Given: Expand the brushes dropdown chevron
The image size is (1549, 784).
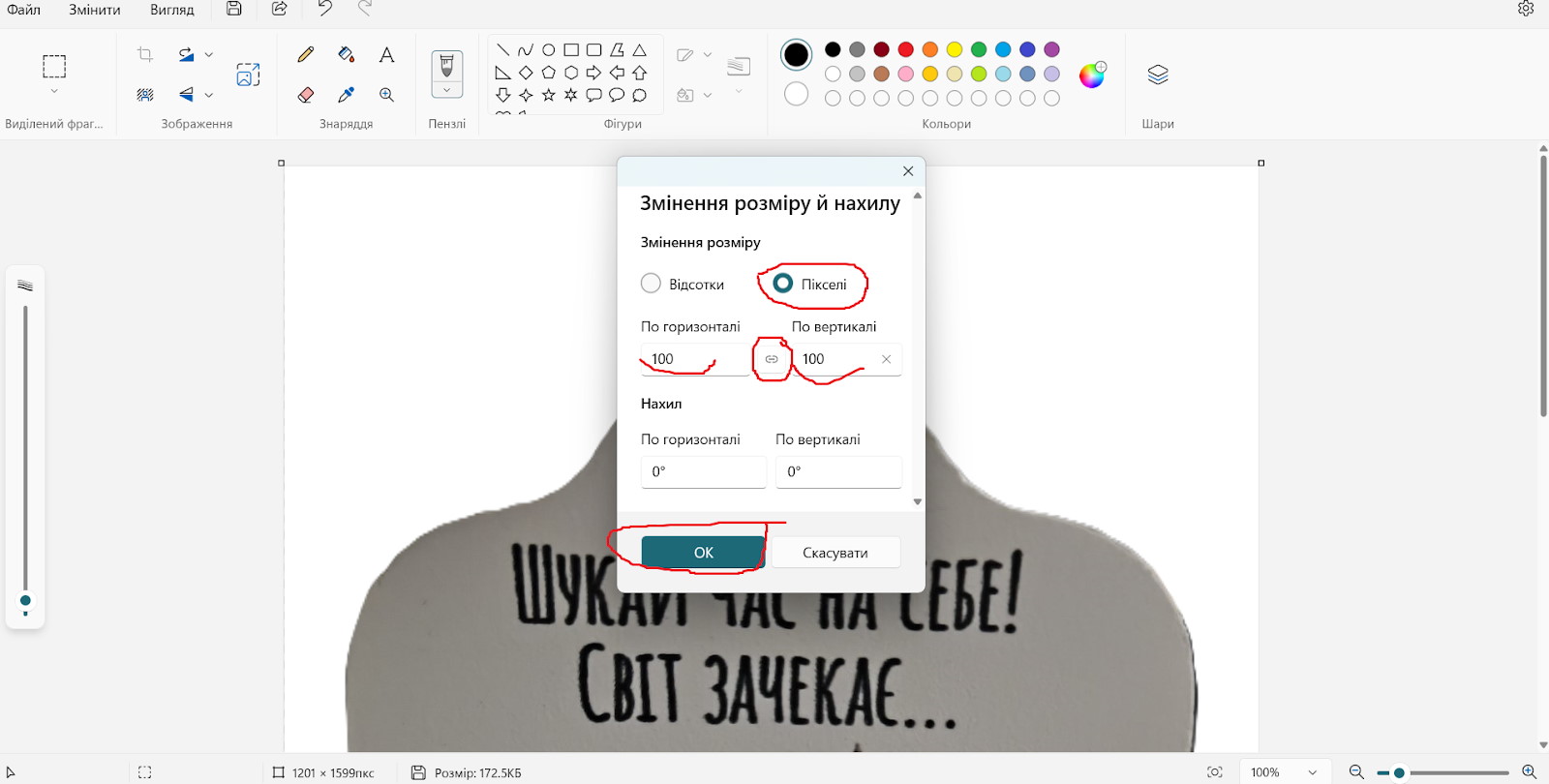Looking at the screenshot, I should 446,90.
